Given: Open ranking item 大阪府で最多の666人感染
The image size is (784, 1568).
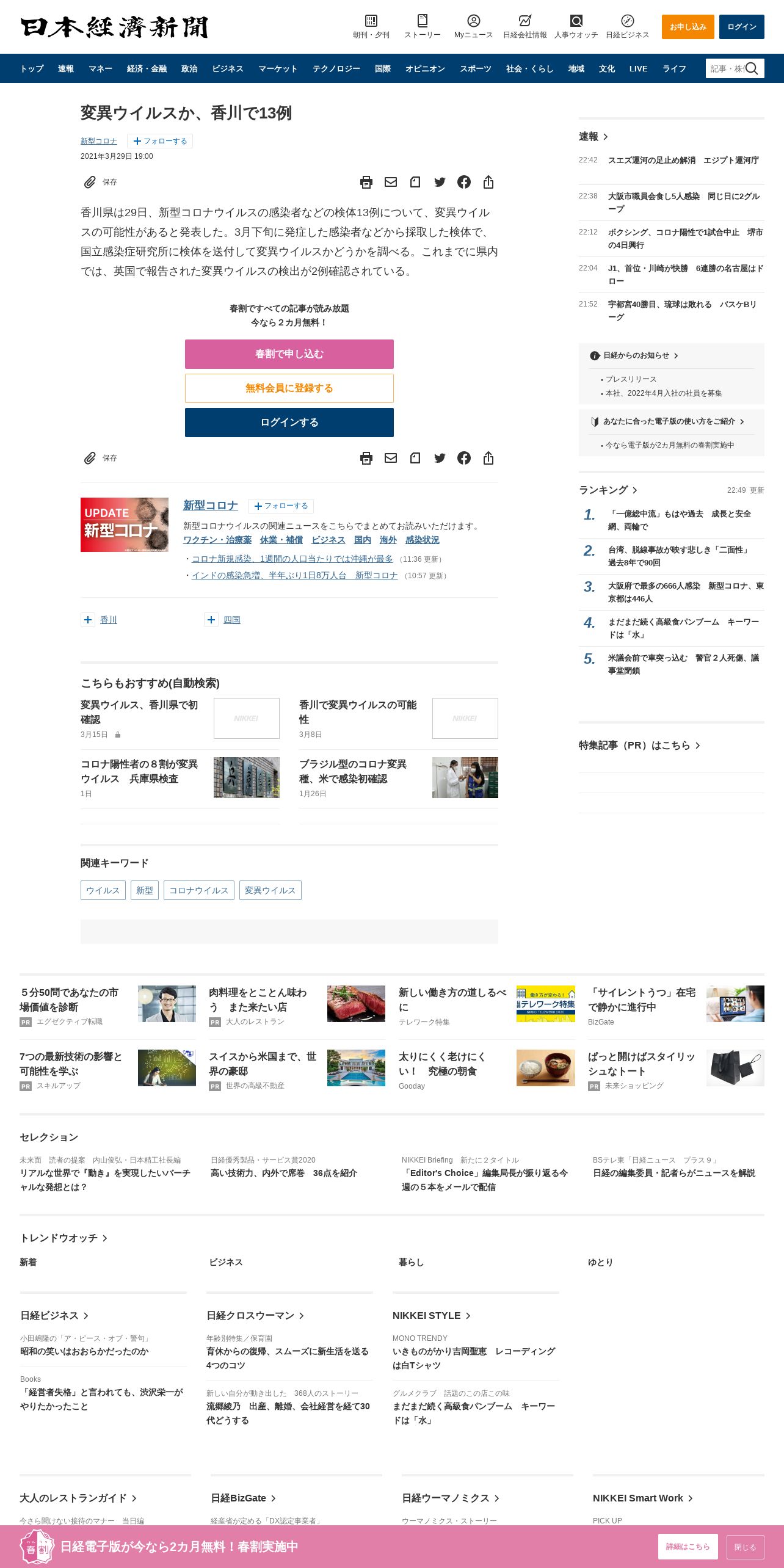Looking at the screenshot, I should (686, 592).
